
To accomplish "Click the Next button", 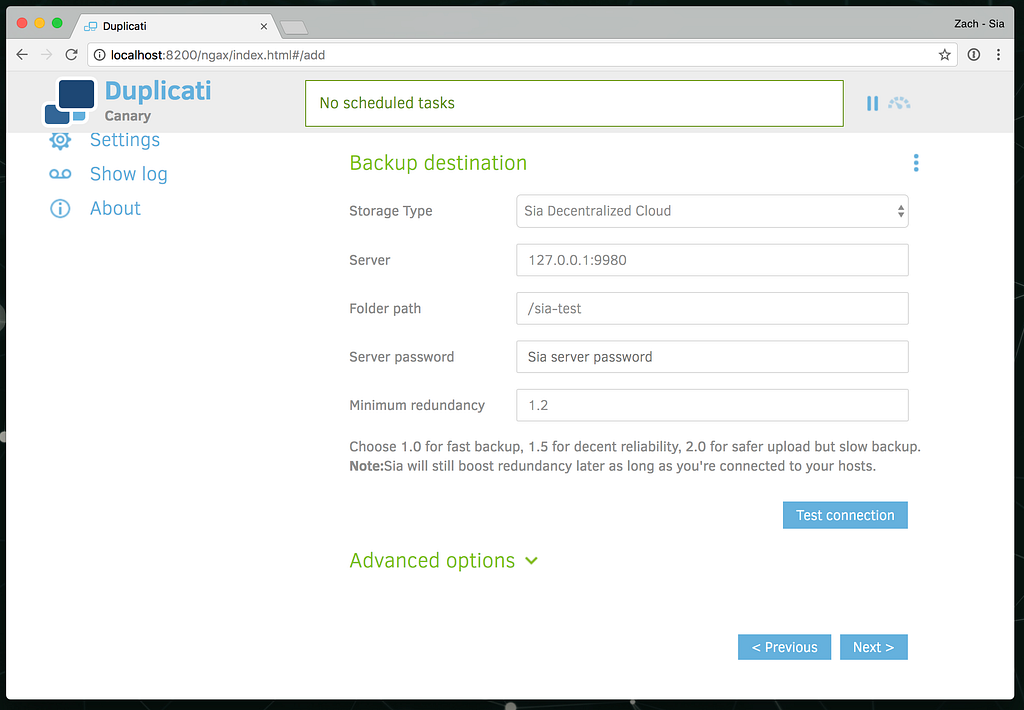I will [x=874, y=647].
